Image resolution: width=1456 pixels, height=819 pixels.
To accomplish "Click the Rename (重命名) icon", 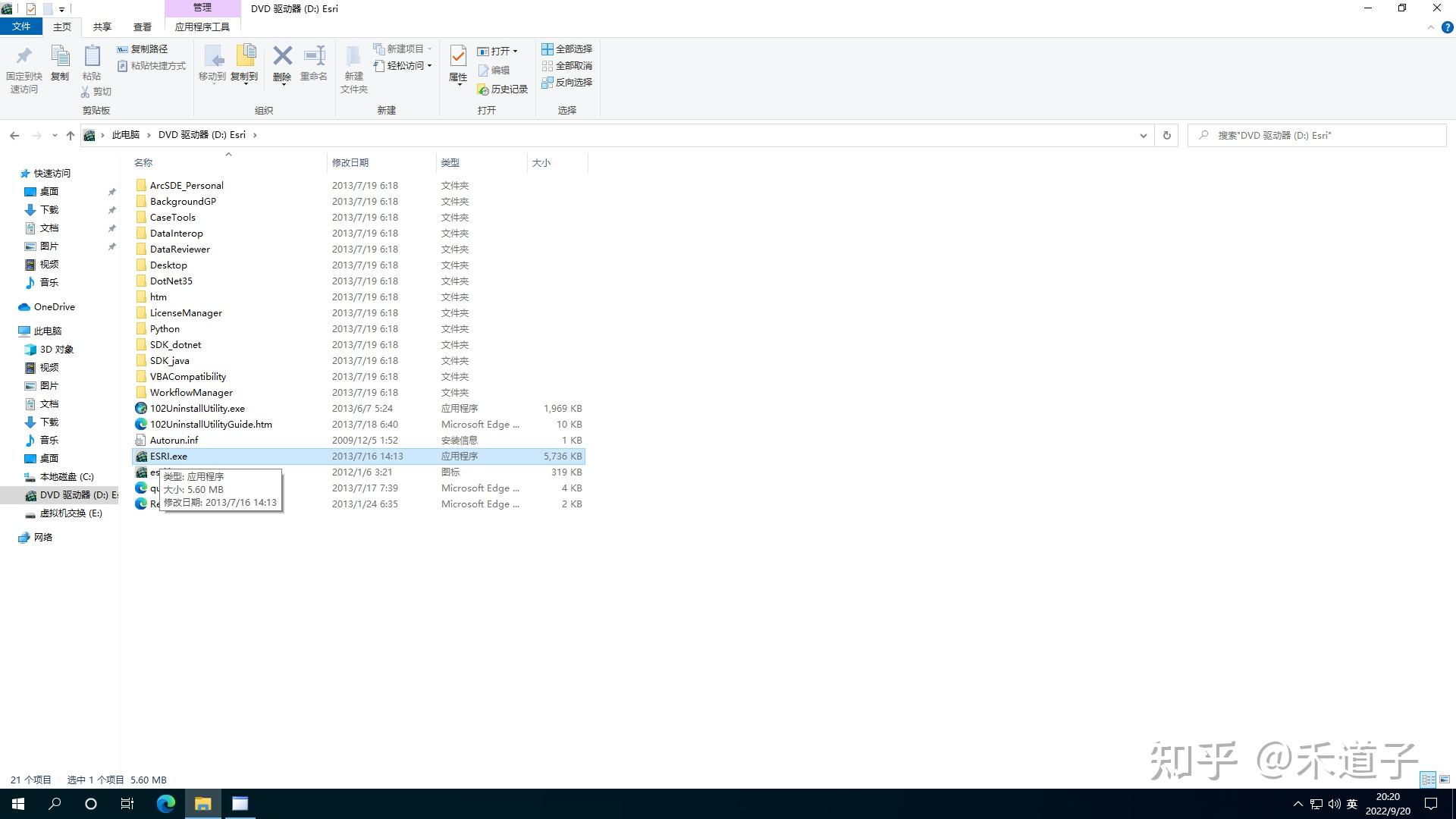I will [314, 55].
